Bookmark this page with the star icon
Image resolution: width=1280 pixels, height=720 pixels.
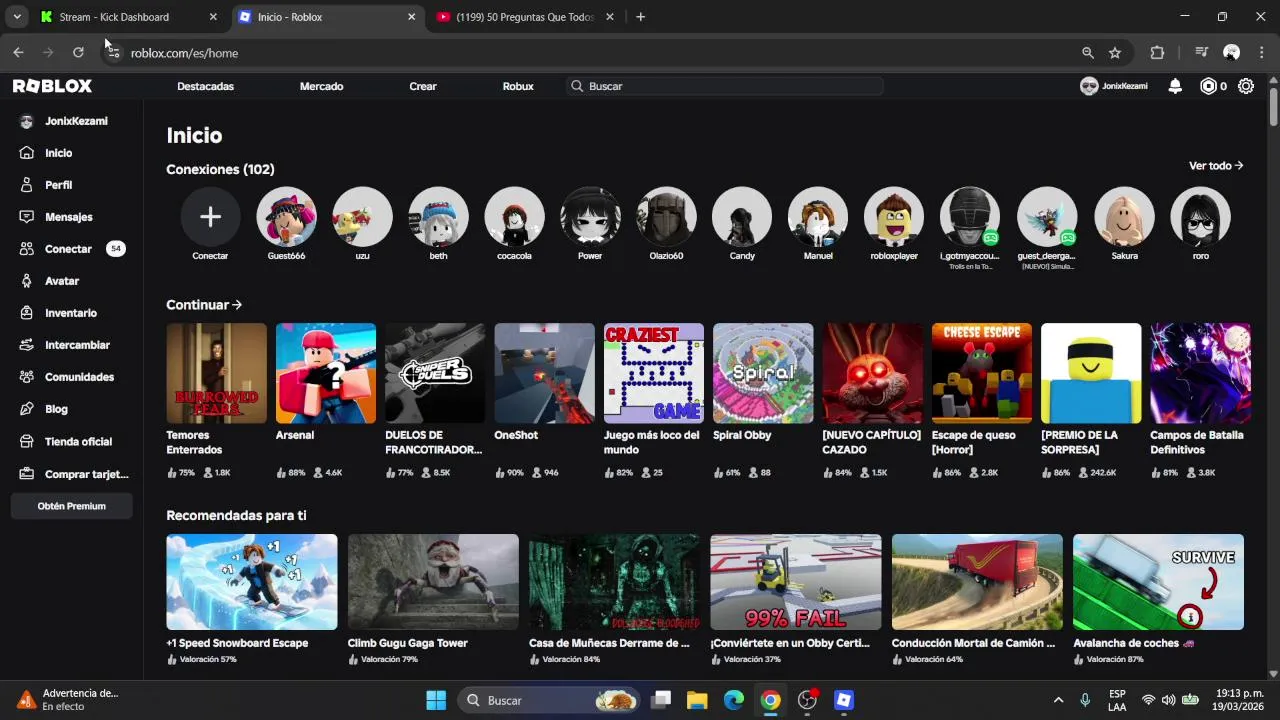(x=1115, y=53)
